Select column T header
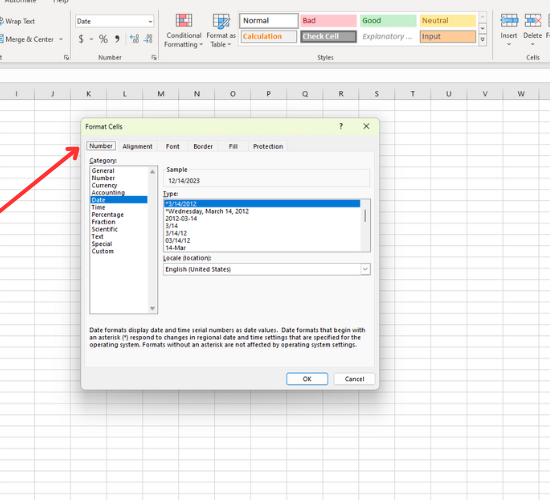This screenshot has width=550, height=500. point(412,94)
